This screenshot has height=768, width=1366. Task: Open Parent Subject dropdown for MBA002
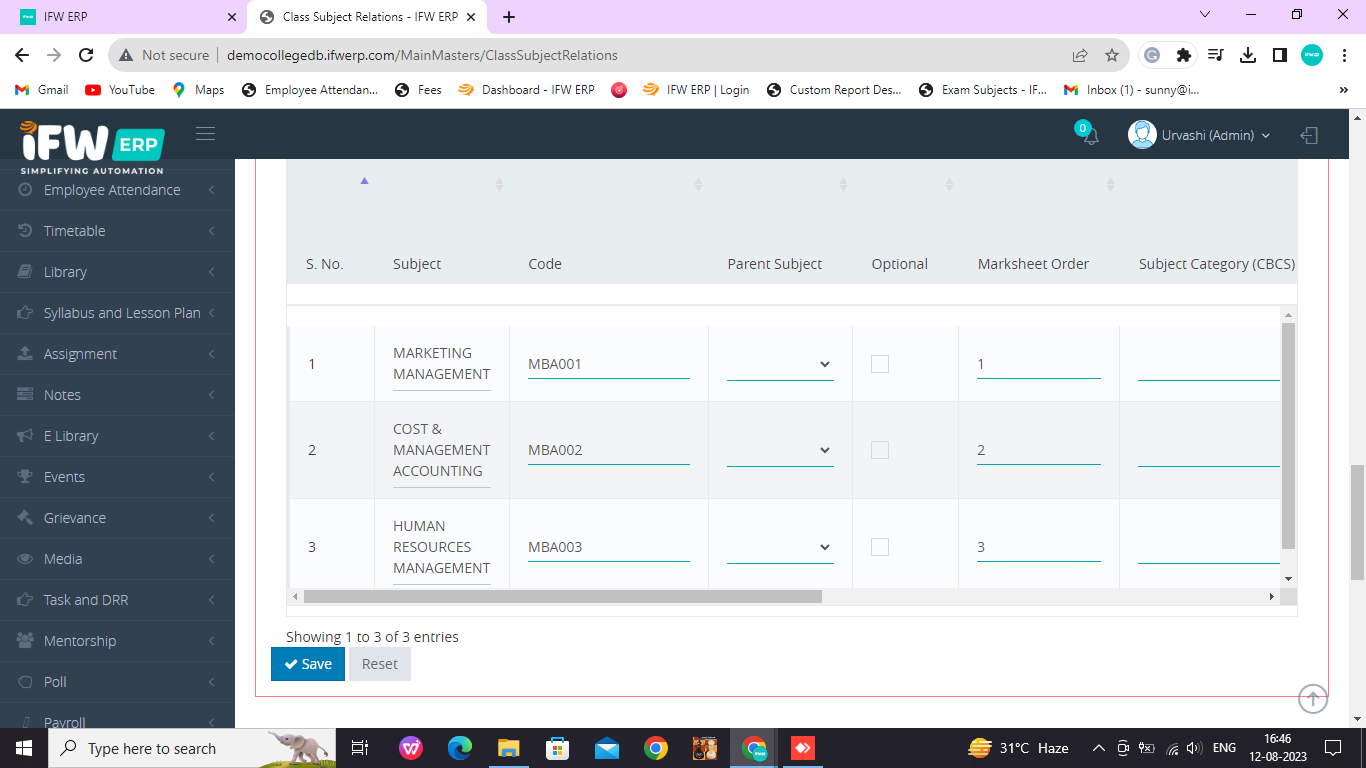780,450
